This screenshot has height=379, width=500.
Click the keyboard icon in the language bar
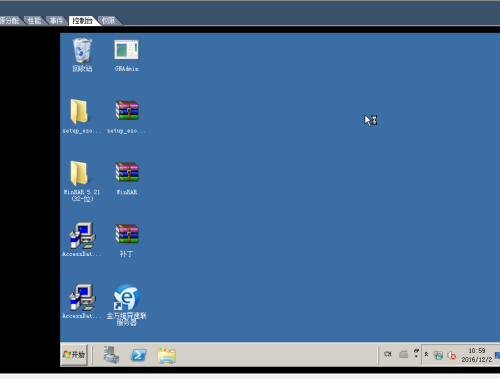[404, 354]
